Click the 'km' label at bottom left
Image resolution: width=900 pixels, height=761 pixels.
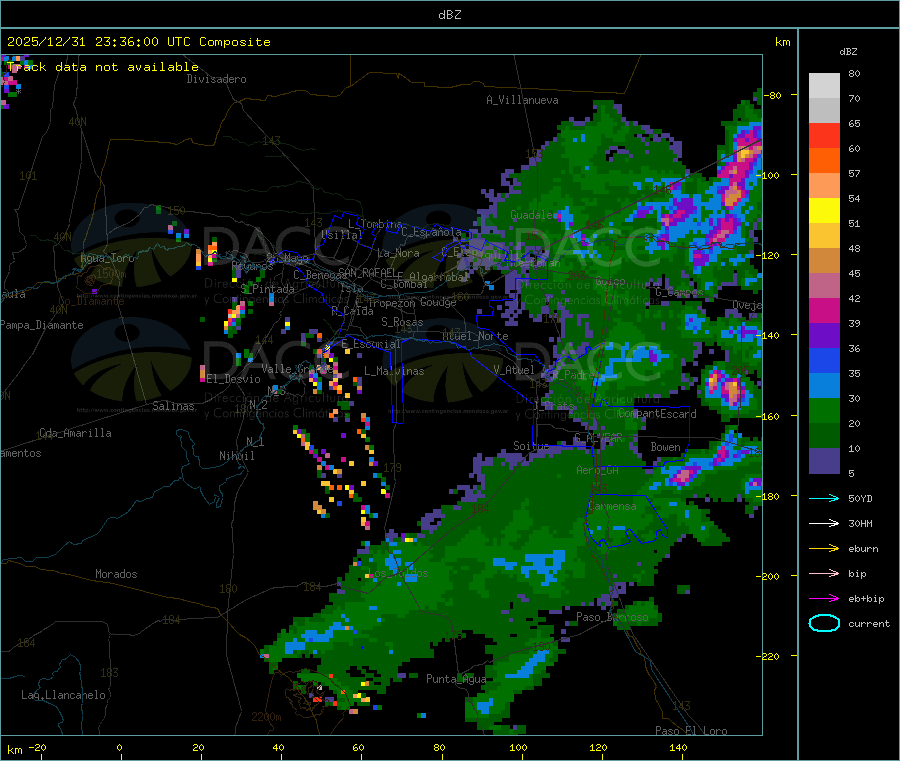14,750
